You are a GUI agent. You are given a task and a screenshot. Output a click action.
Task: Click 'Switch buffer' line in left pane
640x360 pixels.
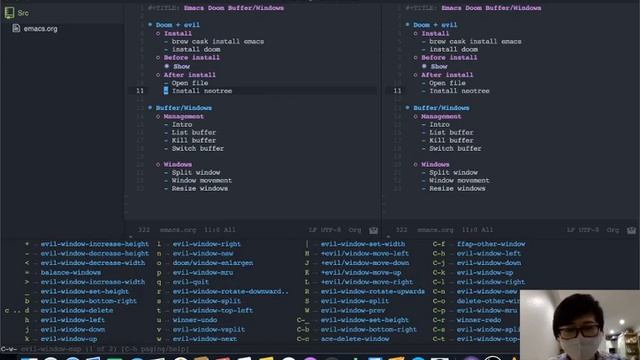(198, 149)
